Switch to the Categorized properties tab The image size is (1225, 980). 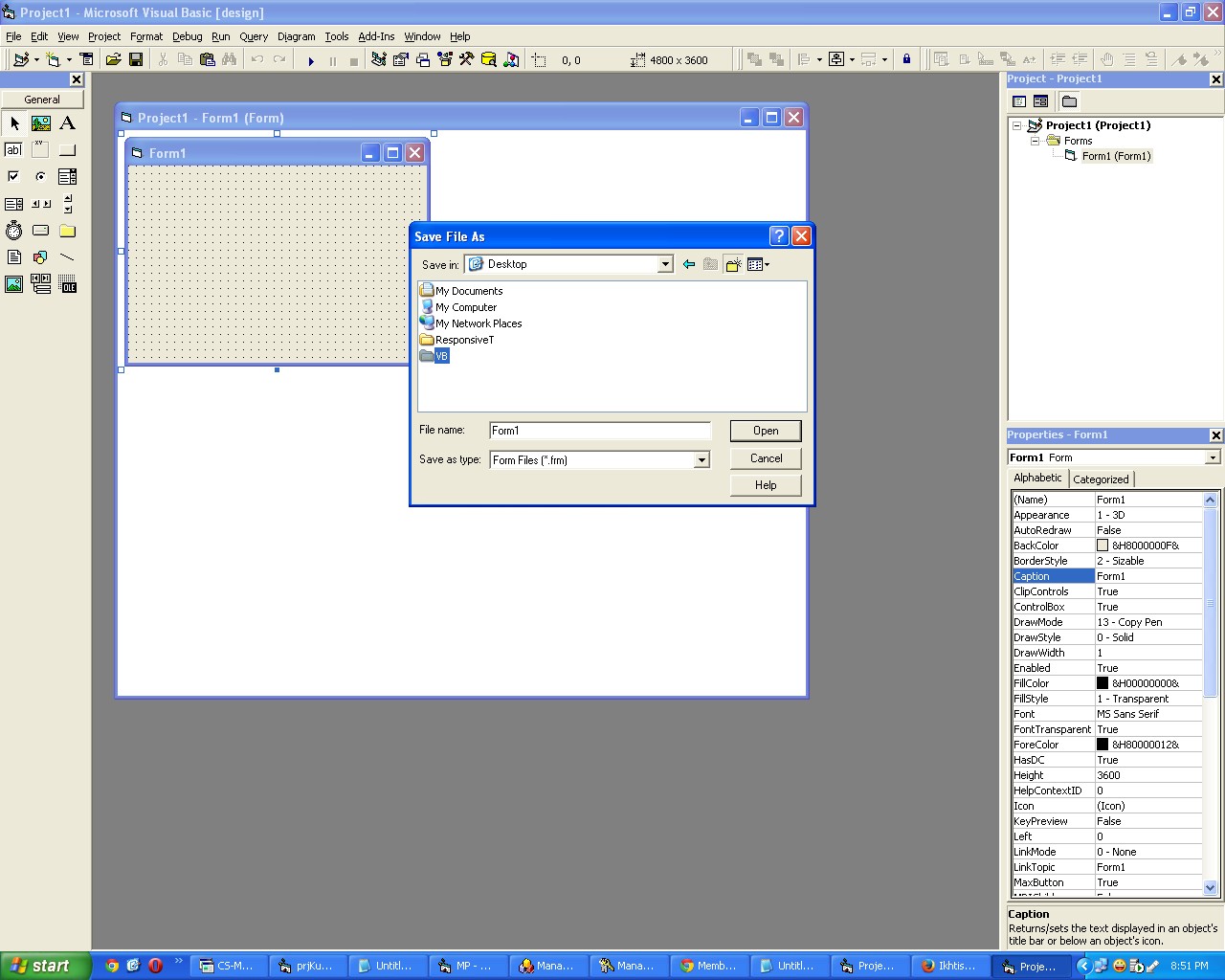[1102, 479]
